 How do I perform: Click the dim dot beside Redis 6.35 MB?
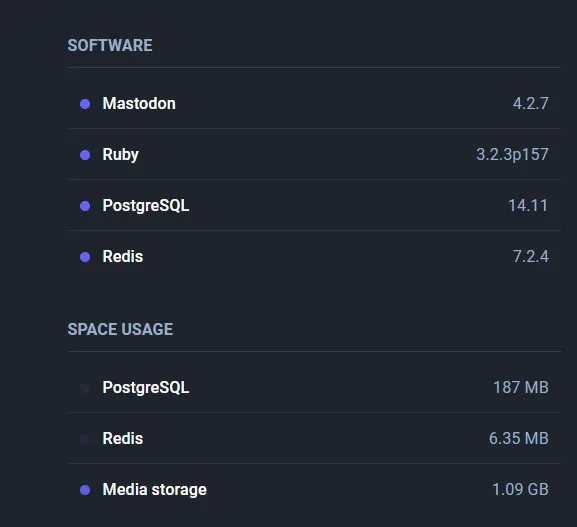pyautogui.click(x=85, y=439)
